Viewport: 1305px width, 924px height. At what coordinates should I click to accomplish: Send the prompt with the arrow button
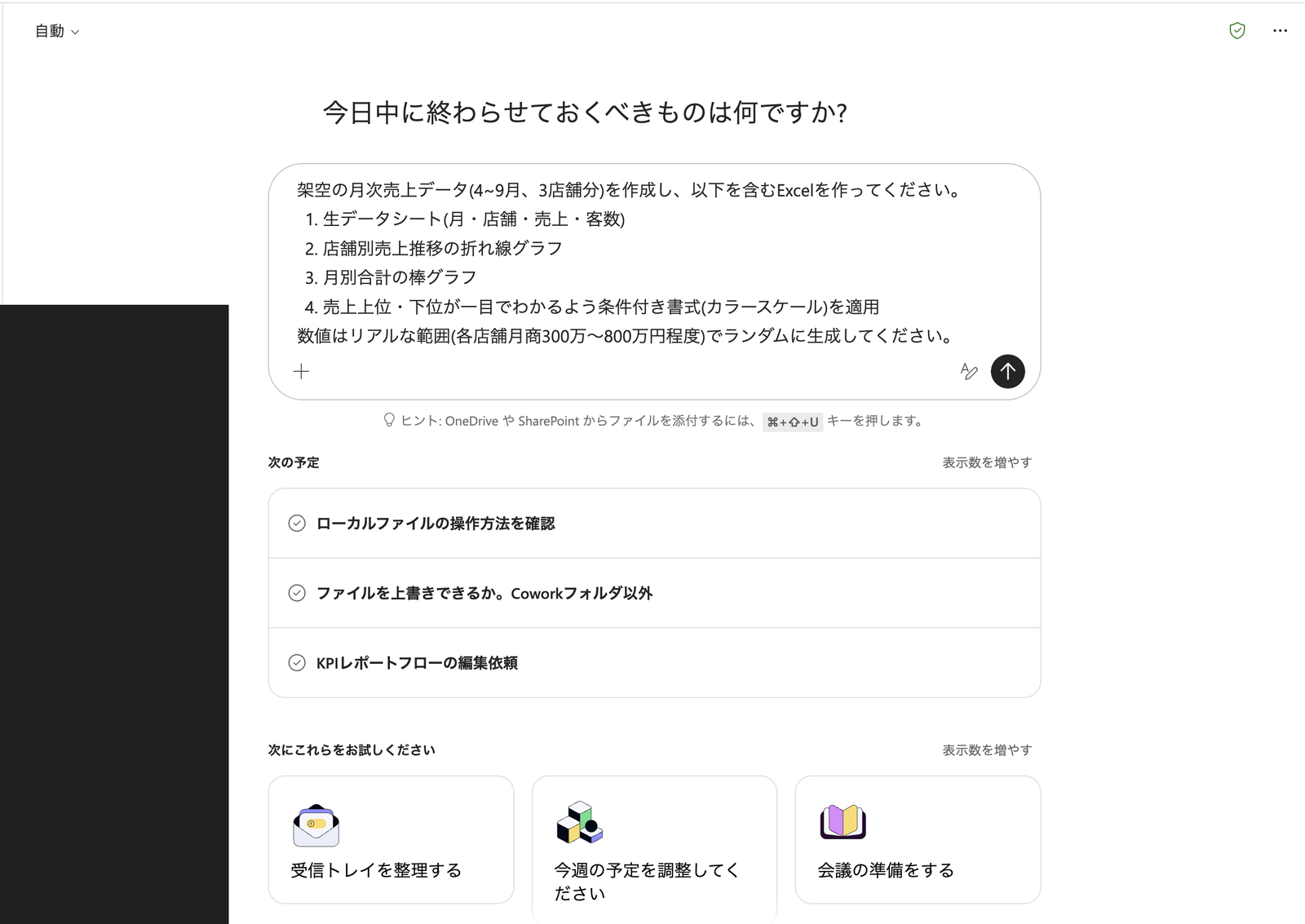1008,372
